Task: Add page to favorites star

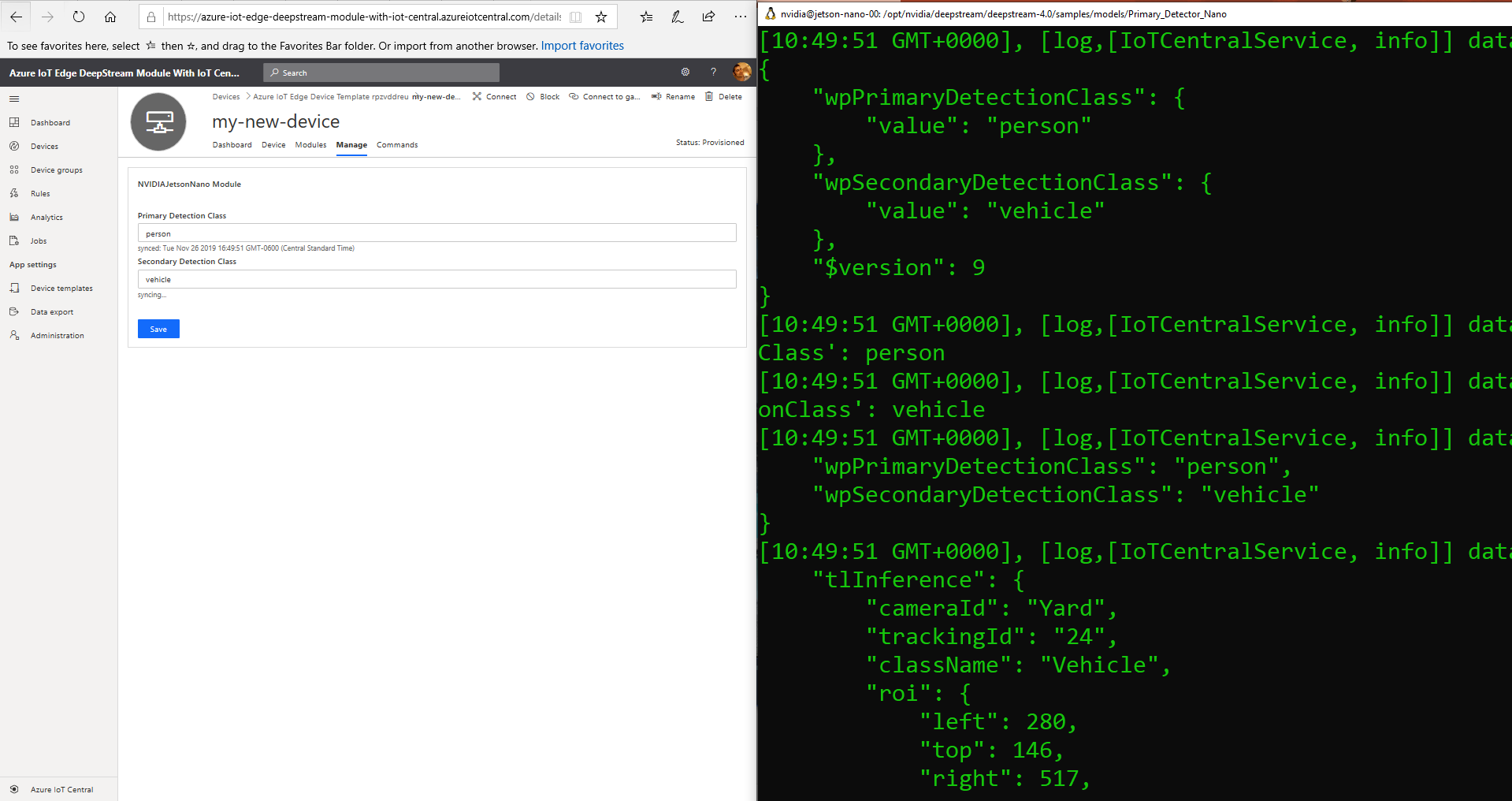Action: [x=601, y=17]
